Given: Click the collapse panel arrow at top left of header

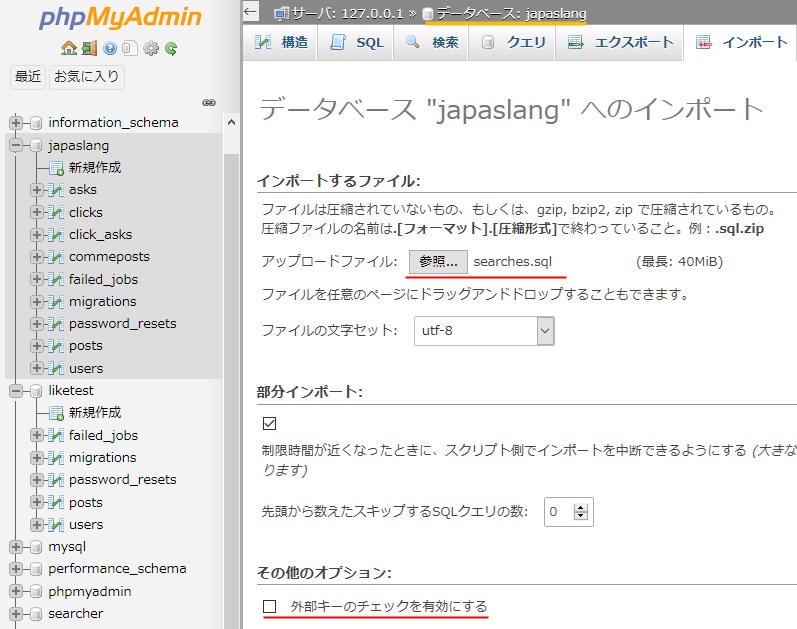Looking at the screenshot, I should point(251,12).
